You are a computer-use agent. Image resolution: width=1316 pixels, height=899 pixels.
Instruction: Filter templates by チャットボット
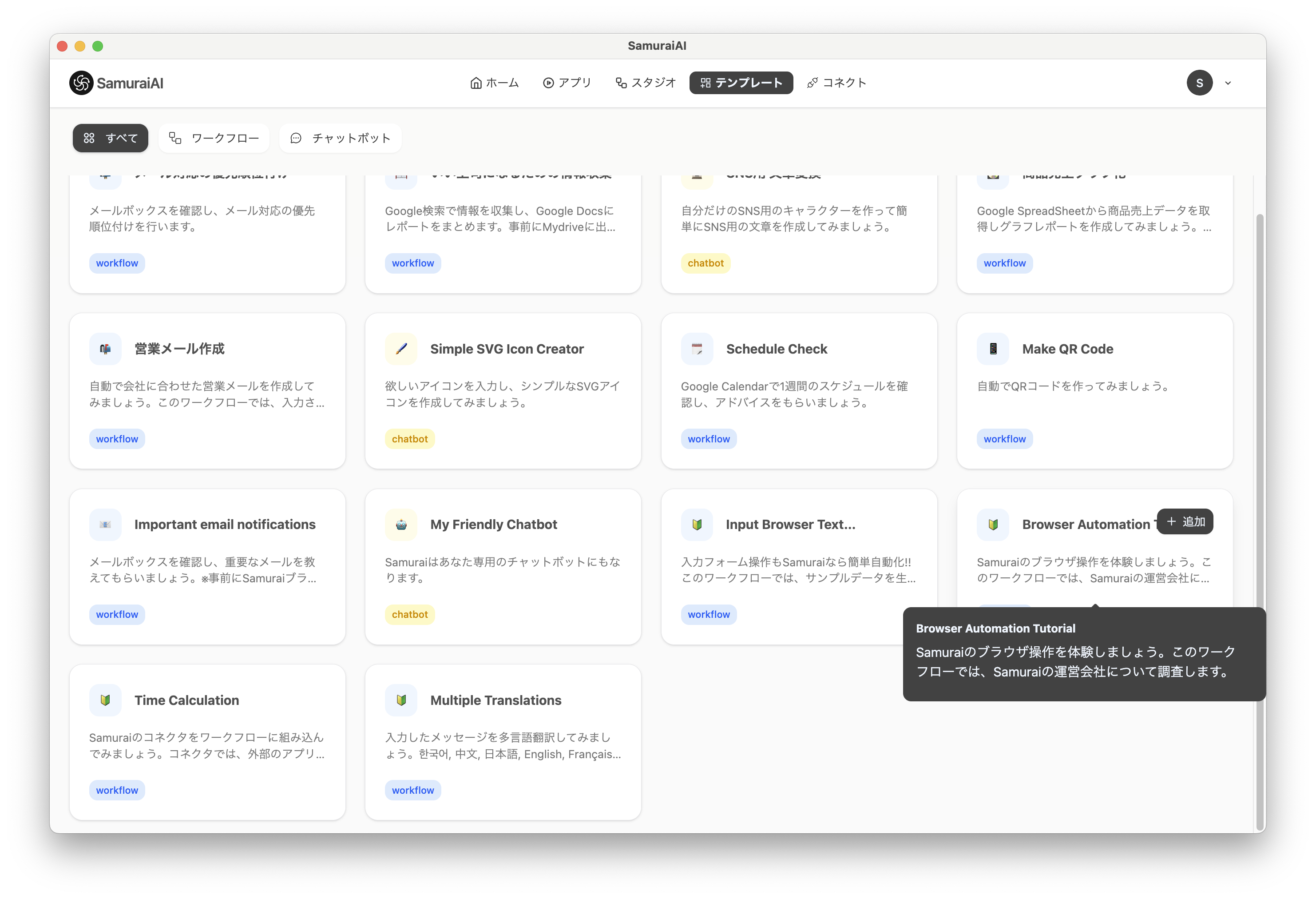(x=341, y=138)
